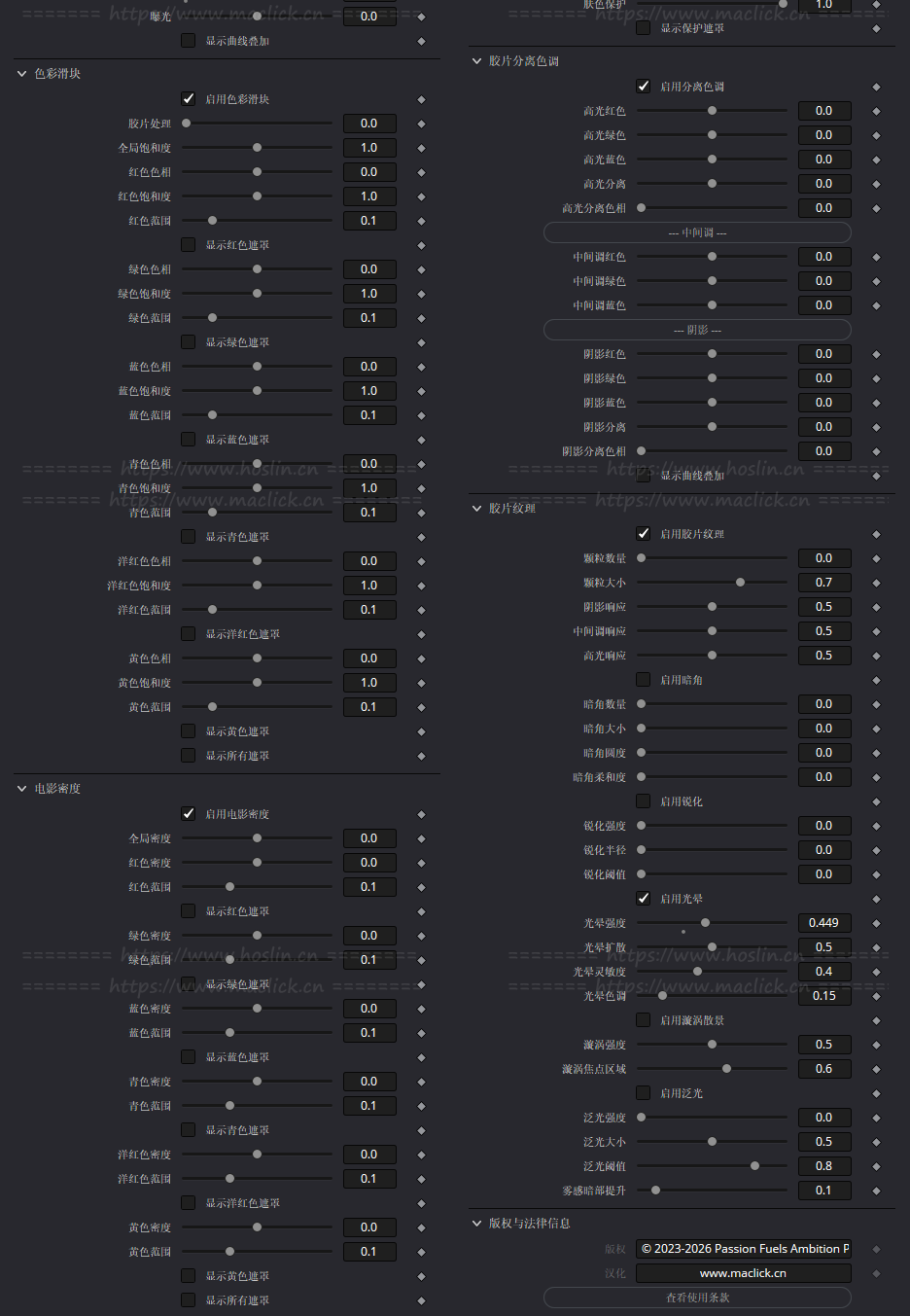Check the 启用锐化 option

pos(643,800)
